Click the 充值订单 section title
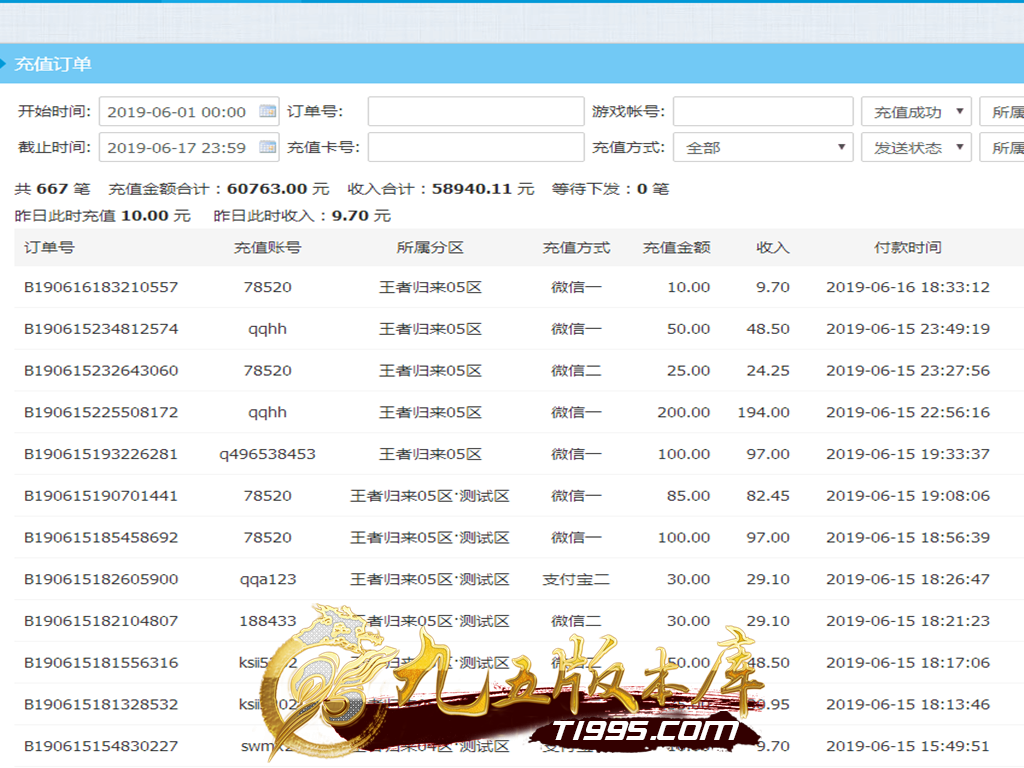1024x768 pixels. pos(53,64)
